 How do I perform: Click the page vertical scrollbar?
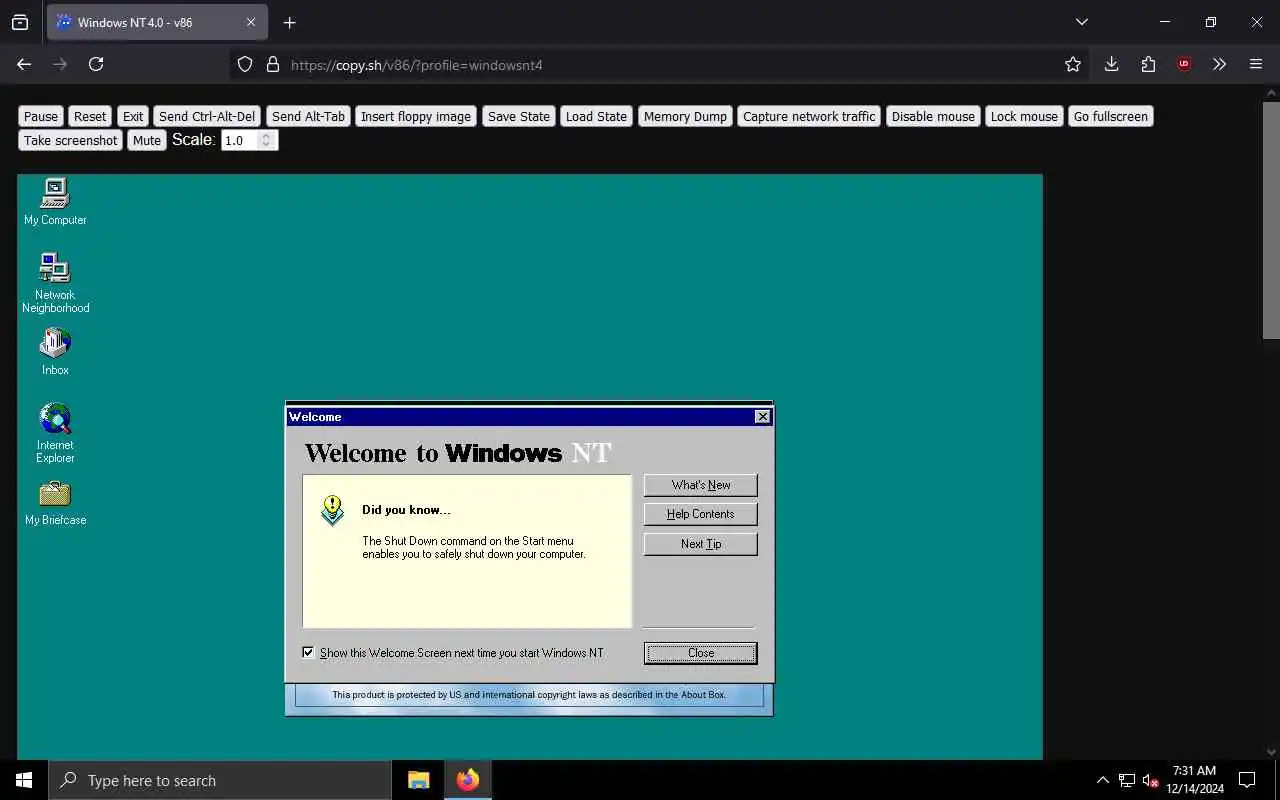pyautogui.click(x=1271, y=220)
